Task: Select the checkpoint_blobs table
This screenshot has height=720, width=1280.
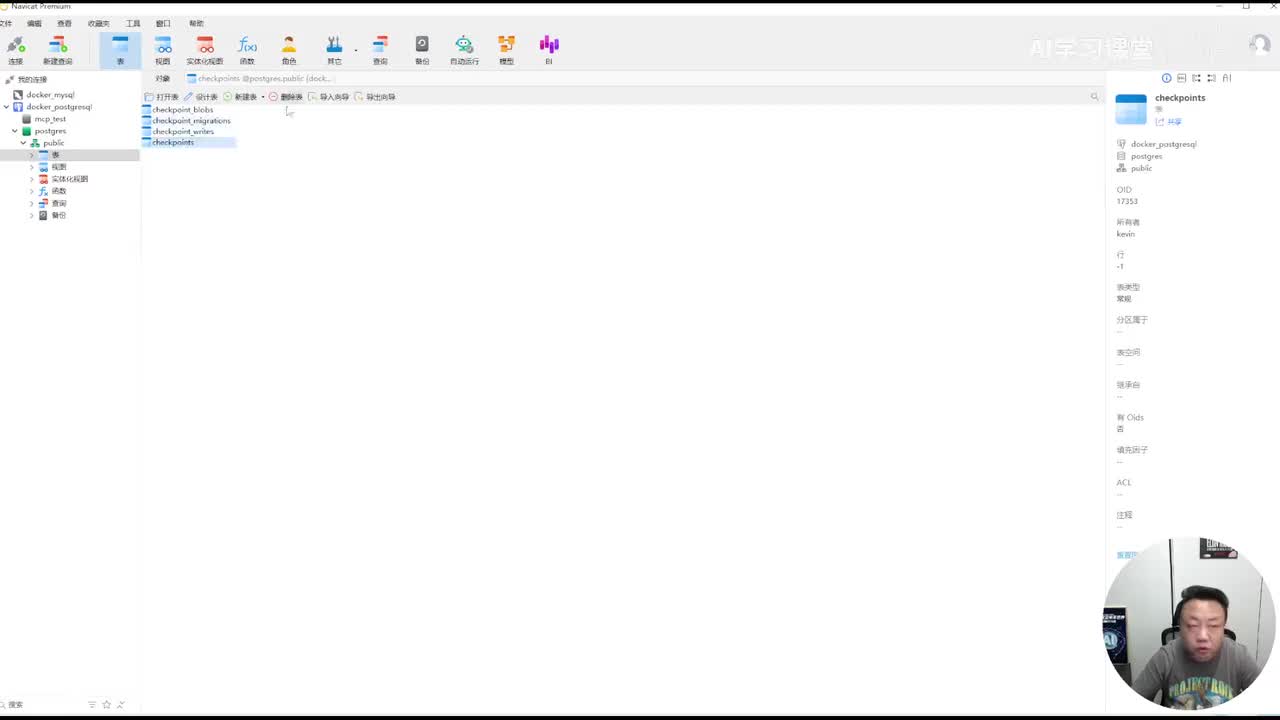Action: coord(178,110)
